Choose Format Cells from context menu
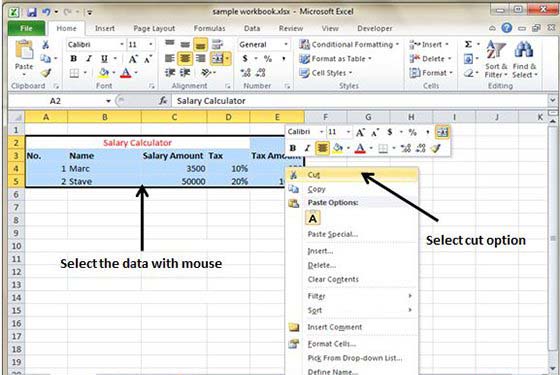 pos(352,344)
